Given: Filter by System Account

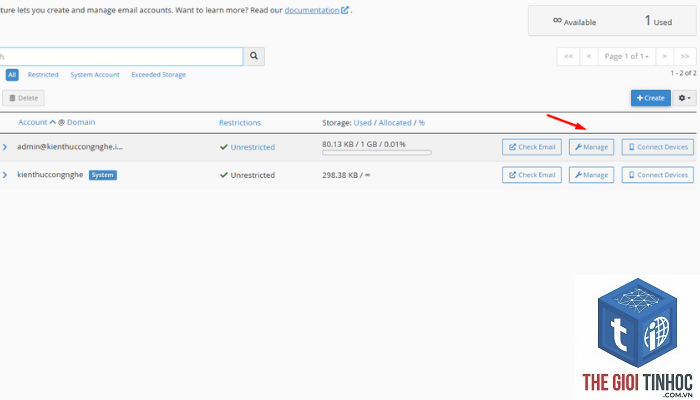Looking at the screenshot, I should coord(95,75).
